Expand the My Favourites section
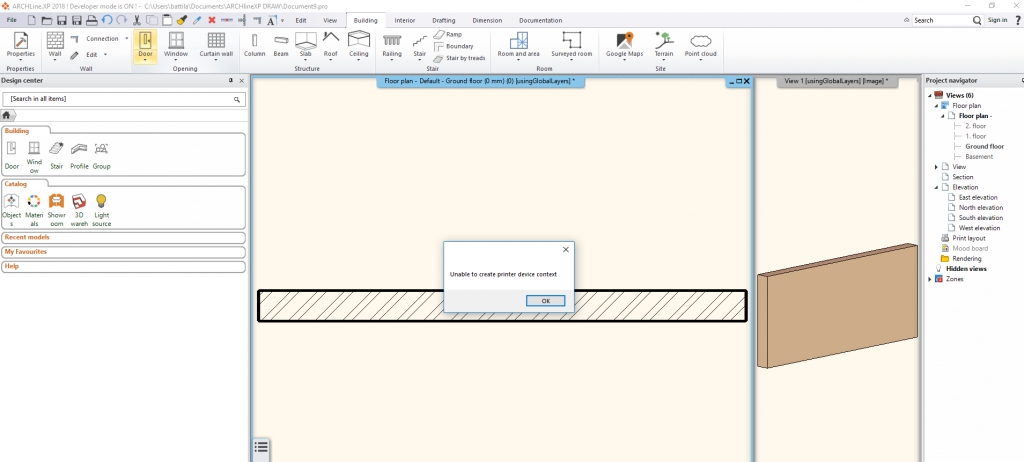1024x462 pixels. point(28,252)
